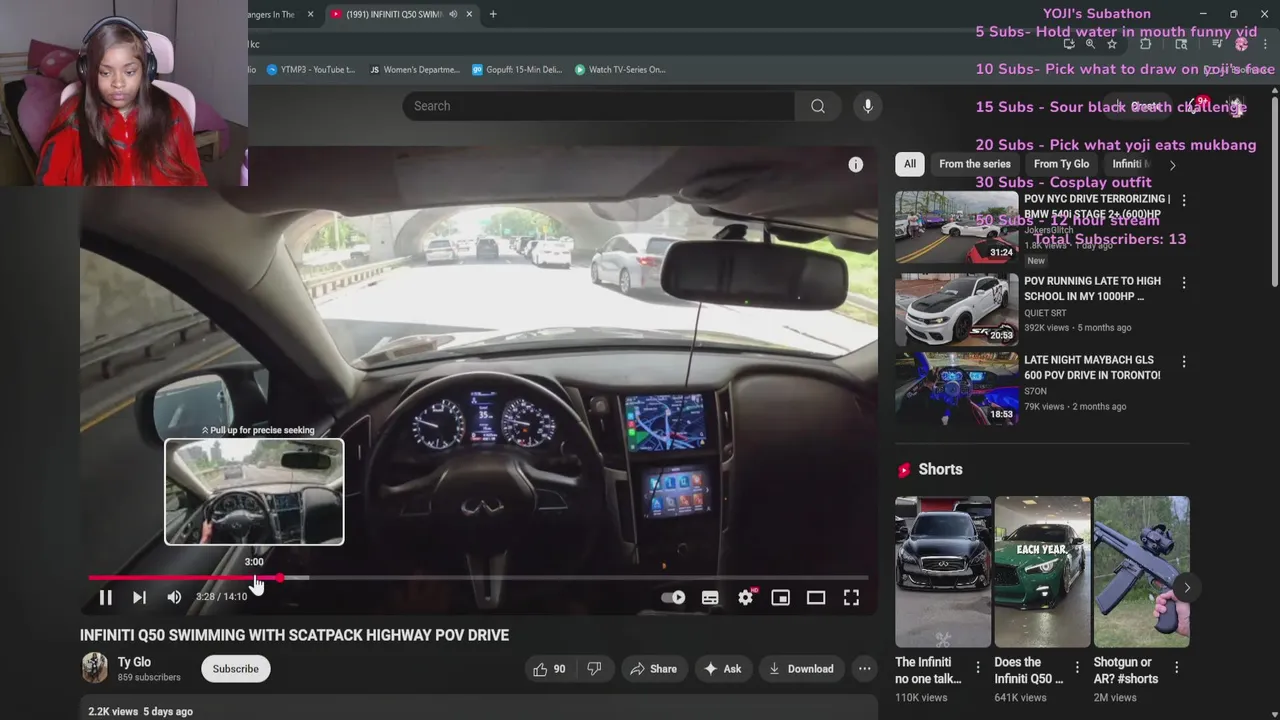Open LATE NIGHT MAYBACH GLS 600 title link
The height and width of the screenshot is (720, 1280).
(x=1092, y=367)
